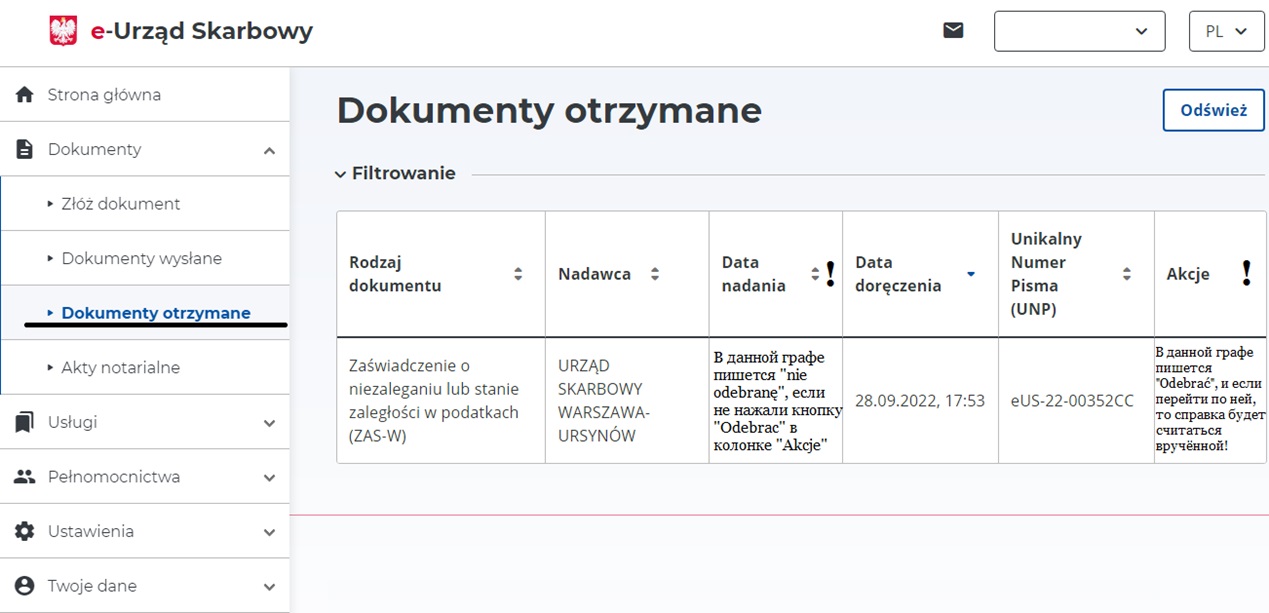Screen dimensions: 1269x613
Task: Click the bookmark icon beside Usługi
Action: pos(25,423)
